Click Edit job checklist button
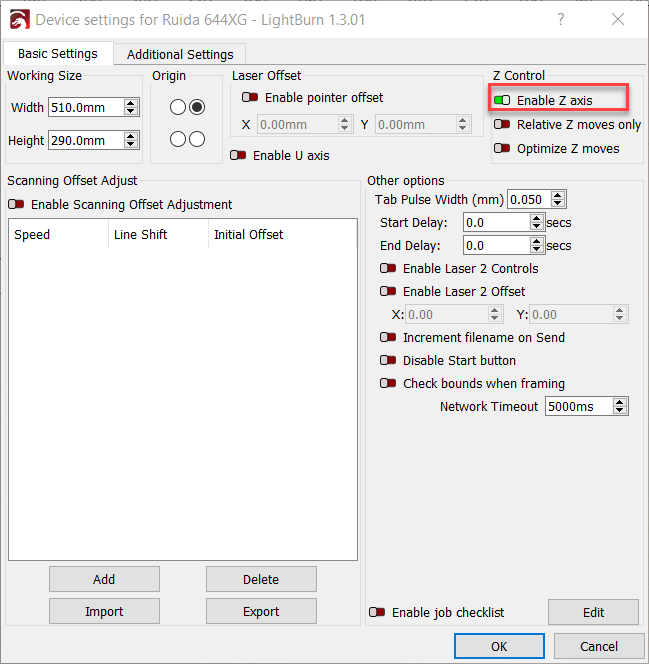 593,612
